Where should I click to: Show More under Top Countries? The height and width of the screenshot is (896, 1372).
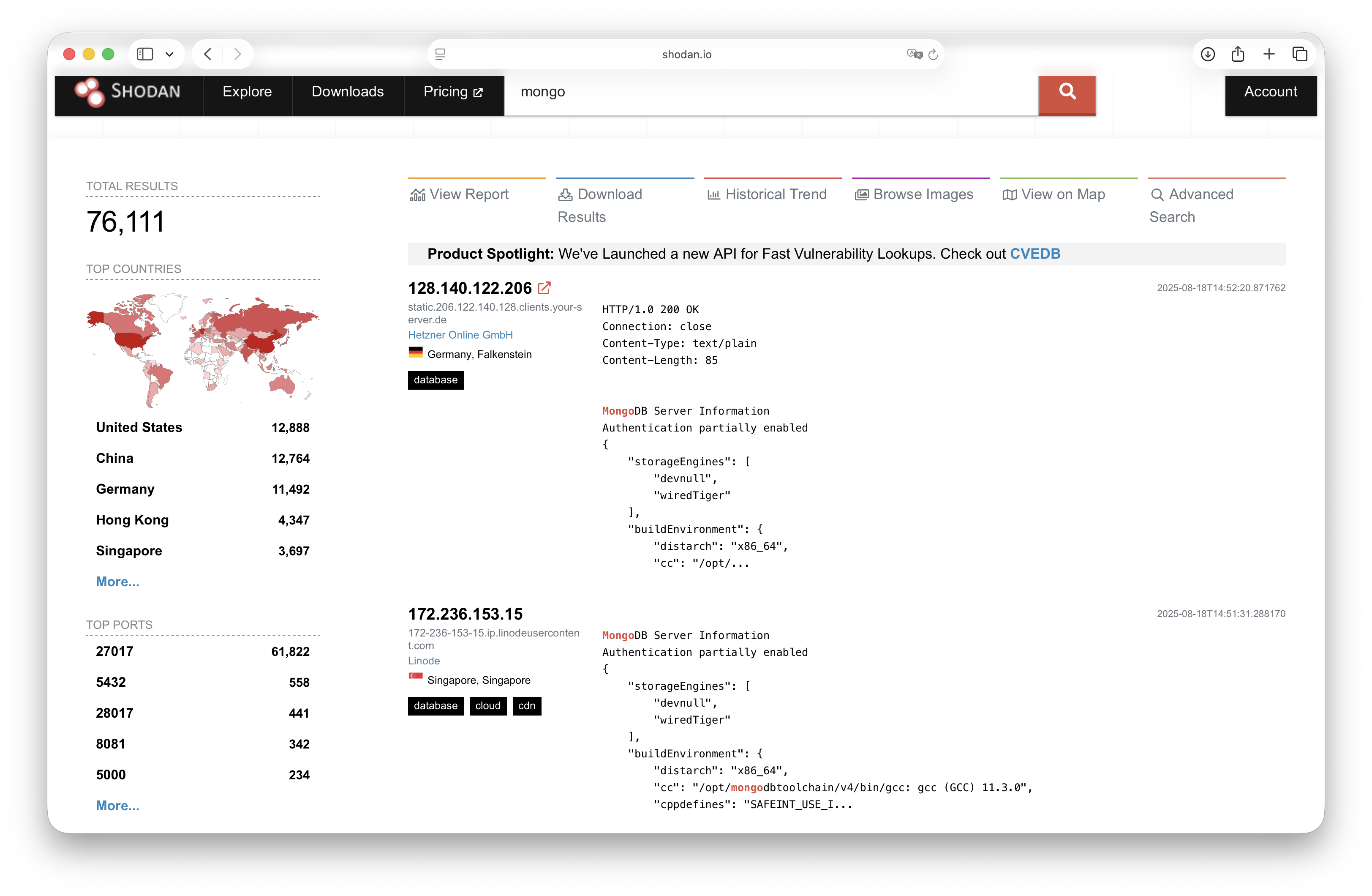click(117, 582)
